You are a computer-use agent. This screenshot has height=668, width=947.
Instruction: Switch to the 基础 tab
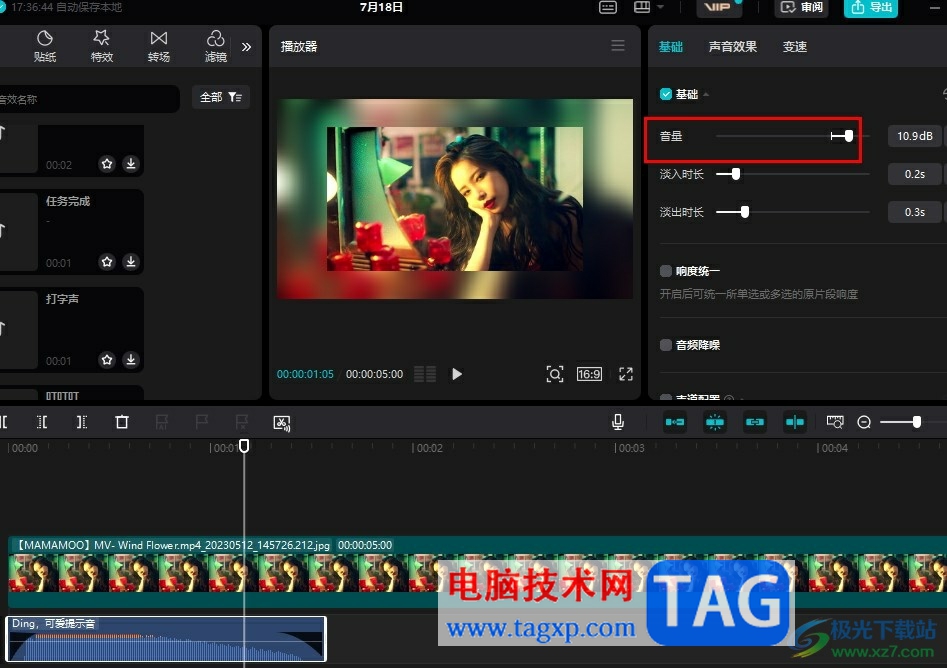(670, 47)
